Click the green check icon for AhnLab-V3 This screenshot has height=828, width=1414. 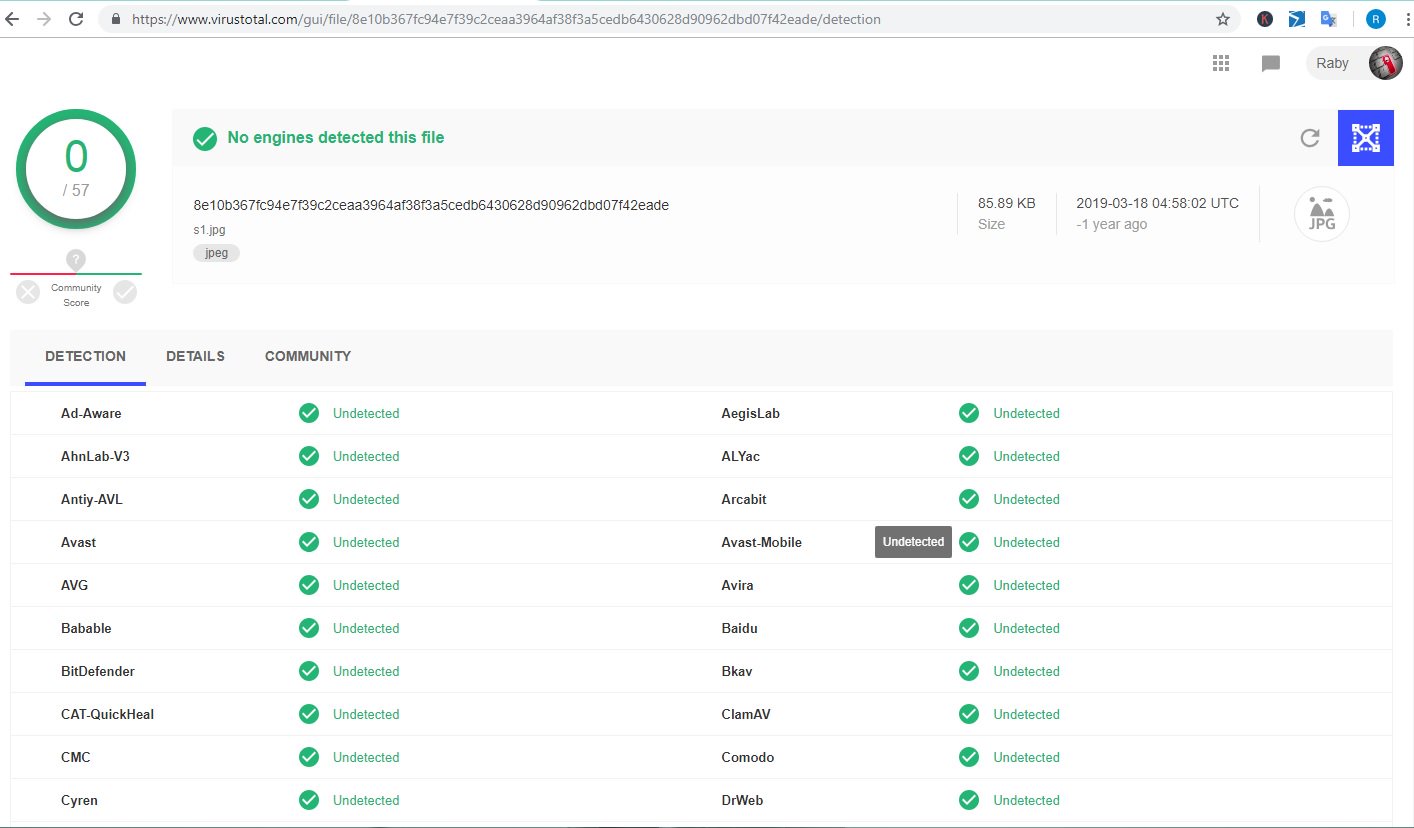pyautogui.click(x=309, y=456)
